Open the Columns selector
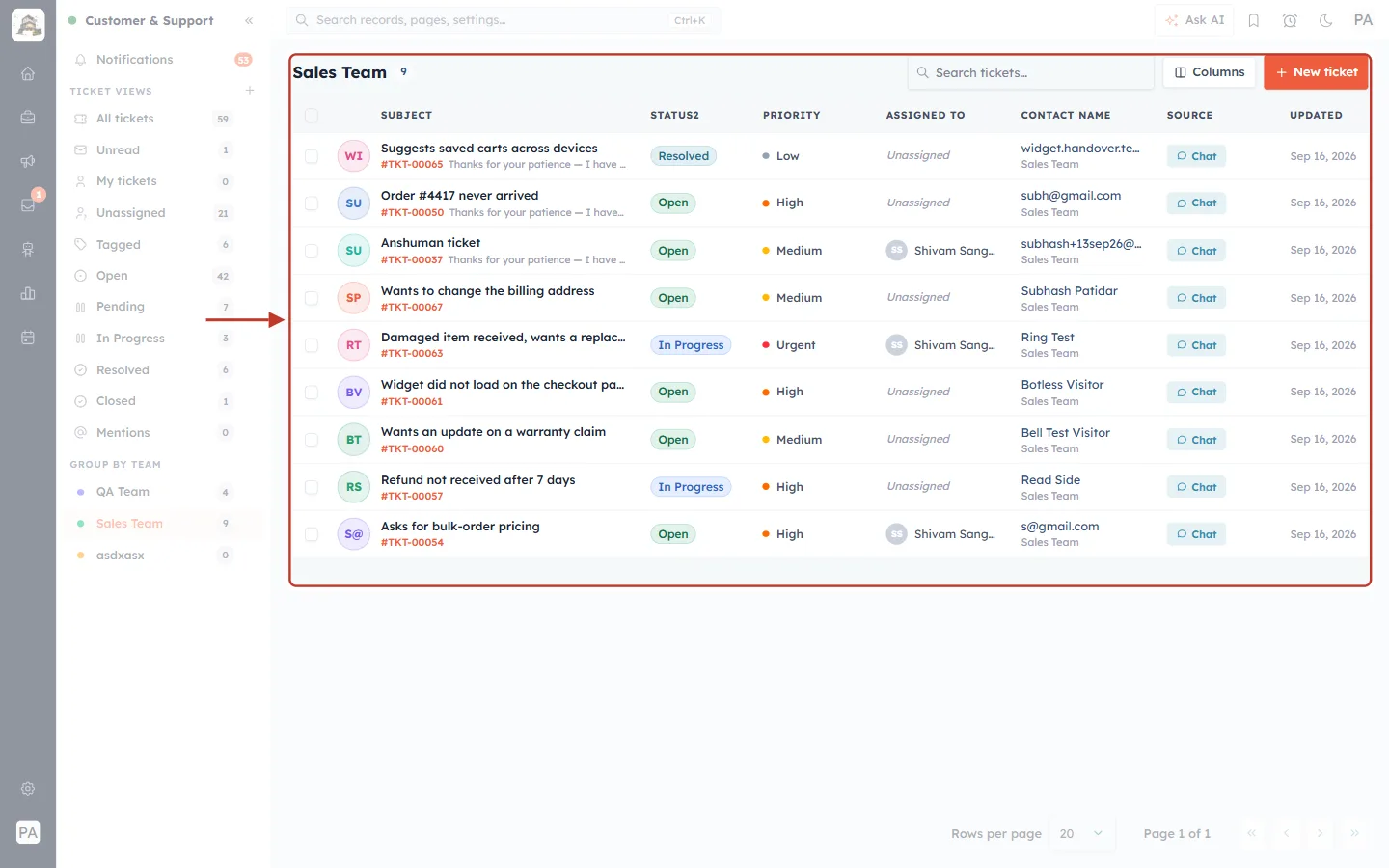The height and width of the screenshot is (868, 1389). pyautogui.click(x=1210, y=72)
